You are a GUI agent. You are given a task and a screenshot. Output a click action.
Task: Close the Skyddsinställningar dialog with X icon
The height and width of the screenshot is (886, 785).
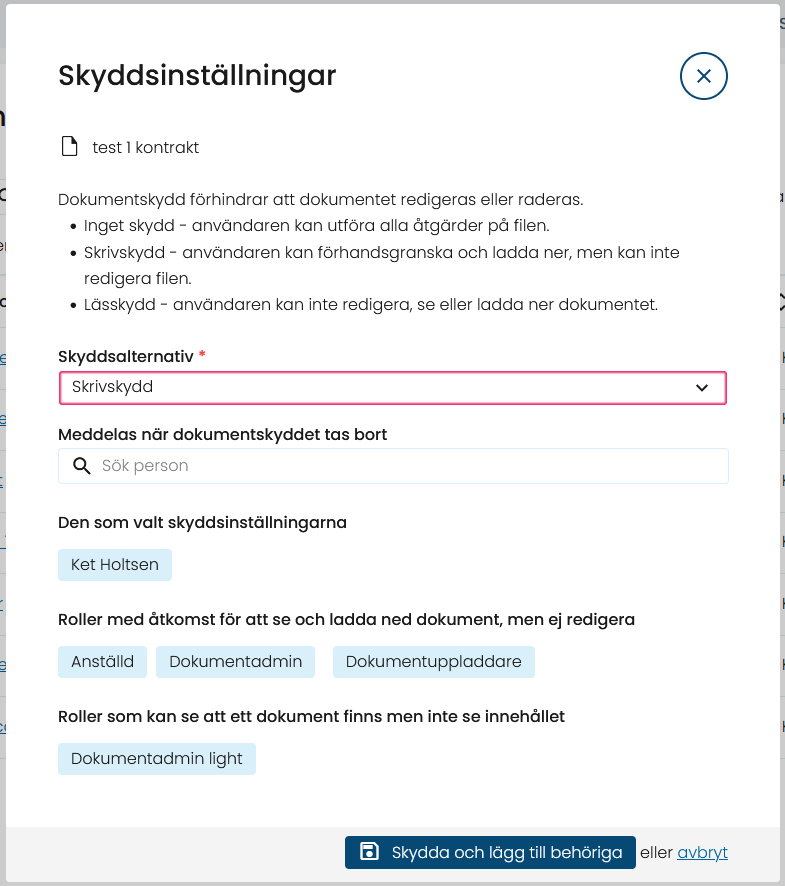[x=703, y=76]
